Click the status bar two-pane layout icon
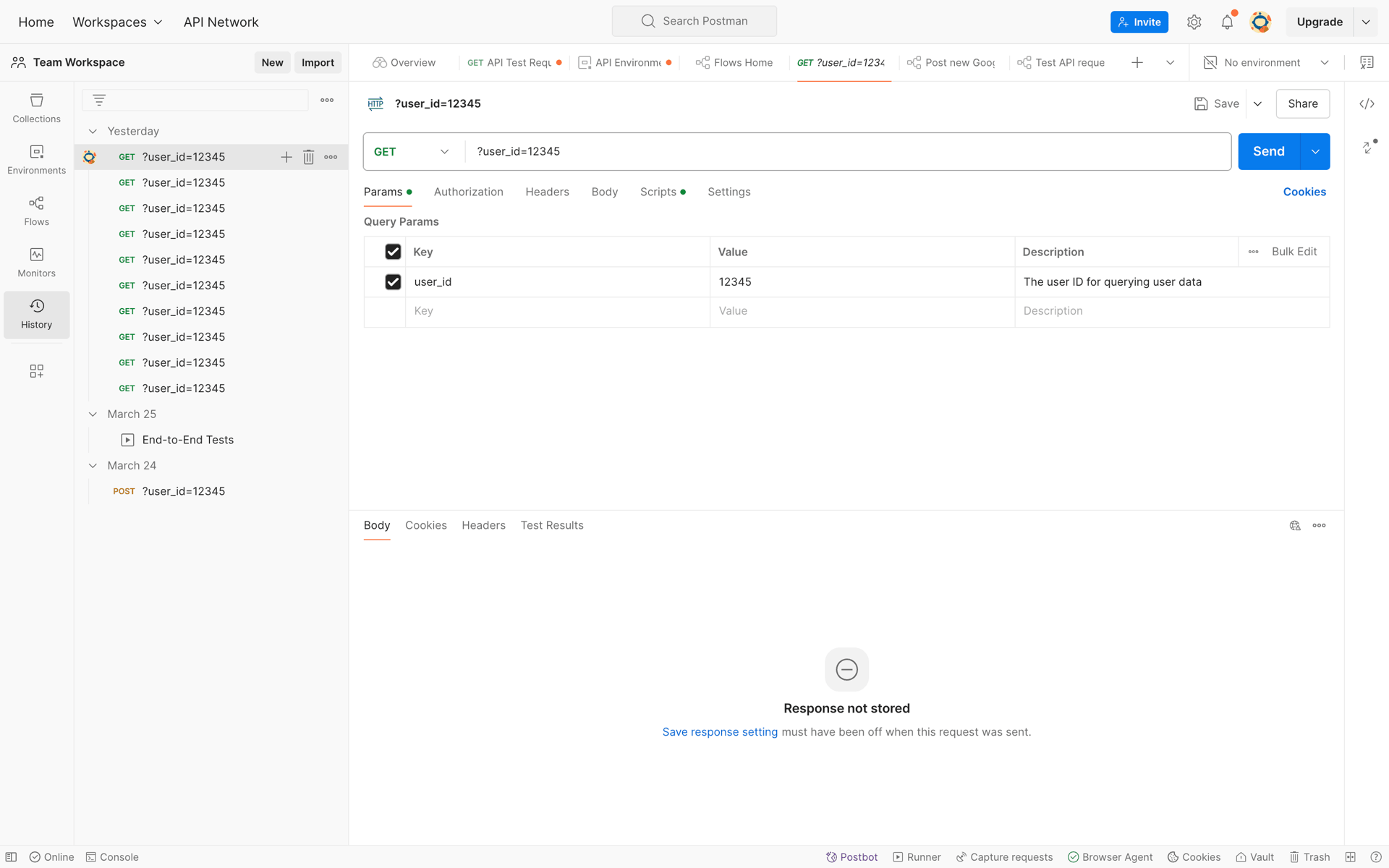This screenshot has width=1389, height=868. (1350, 857)
